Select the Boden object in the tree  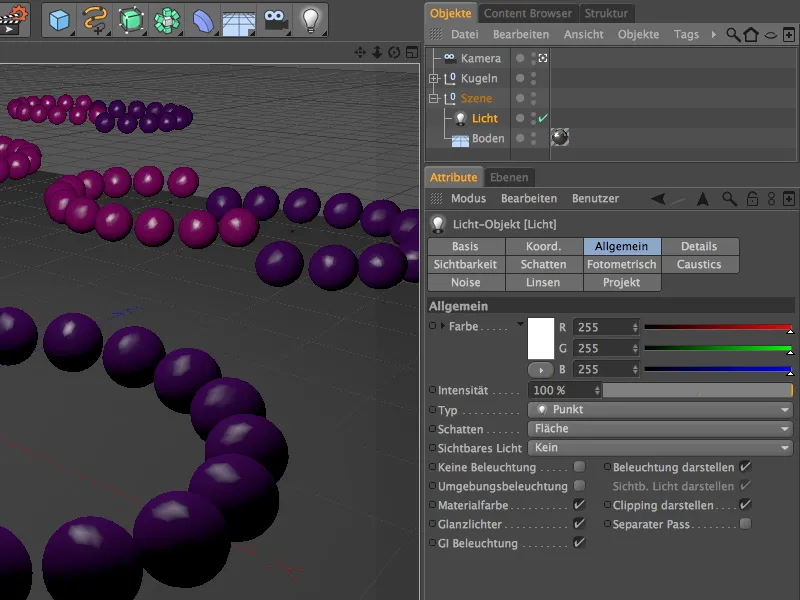[x=488, y=138]
